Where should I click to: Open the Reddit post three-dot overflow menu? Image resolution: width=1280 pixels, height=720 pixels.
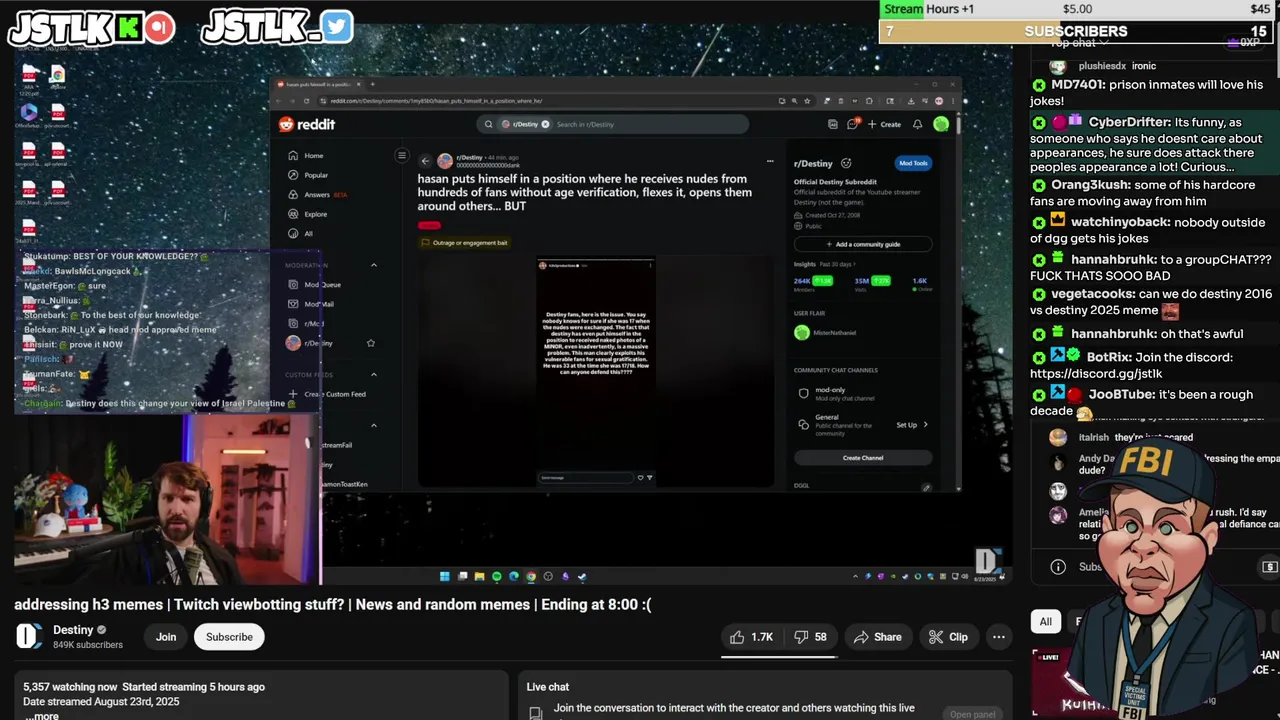pos(769,161)
